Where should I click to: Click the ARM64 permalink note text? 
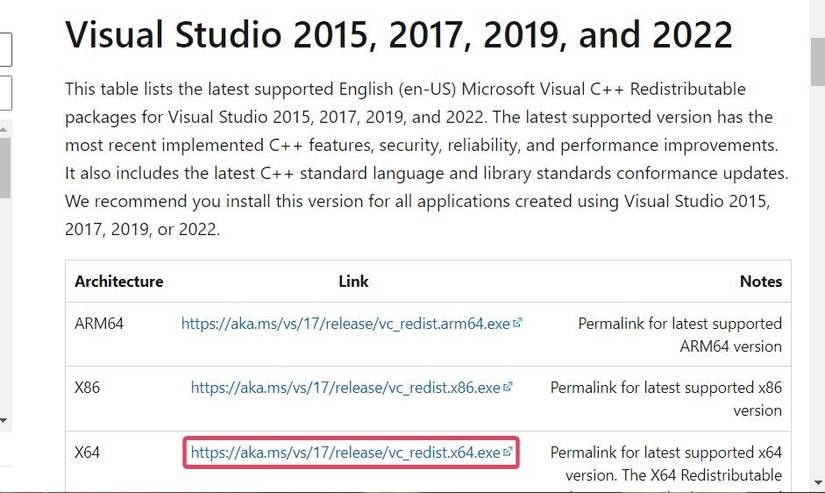pos(680,335)
